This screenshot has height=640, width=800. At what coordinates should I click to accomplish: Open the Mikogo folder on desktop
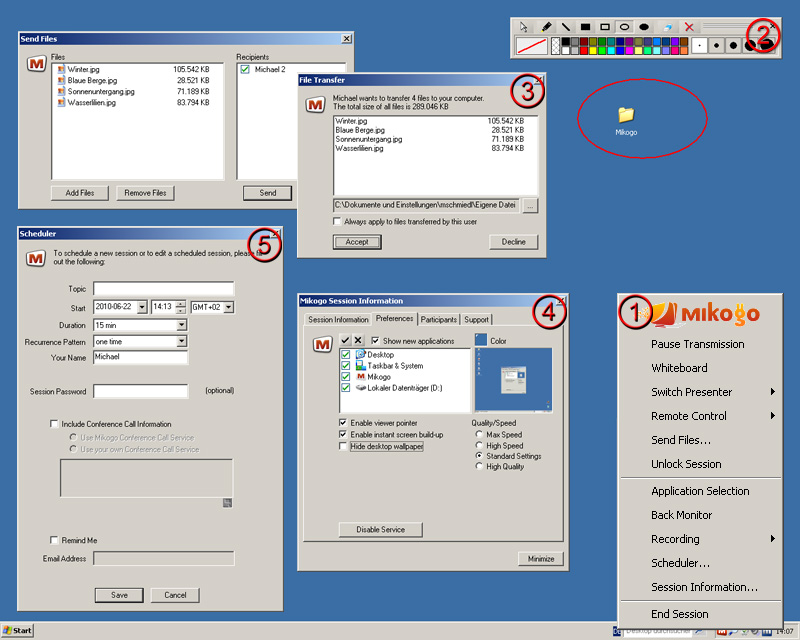[x=626, y=121]
